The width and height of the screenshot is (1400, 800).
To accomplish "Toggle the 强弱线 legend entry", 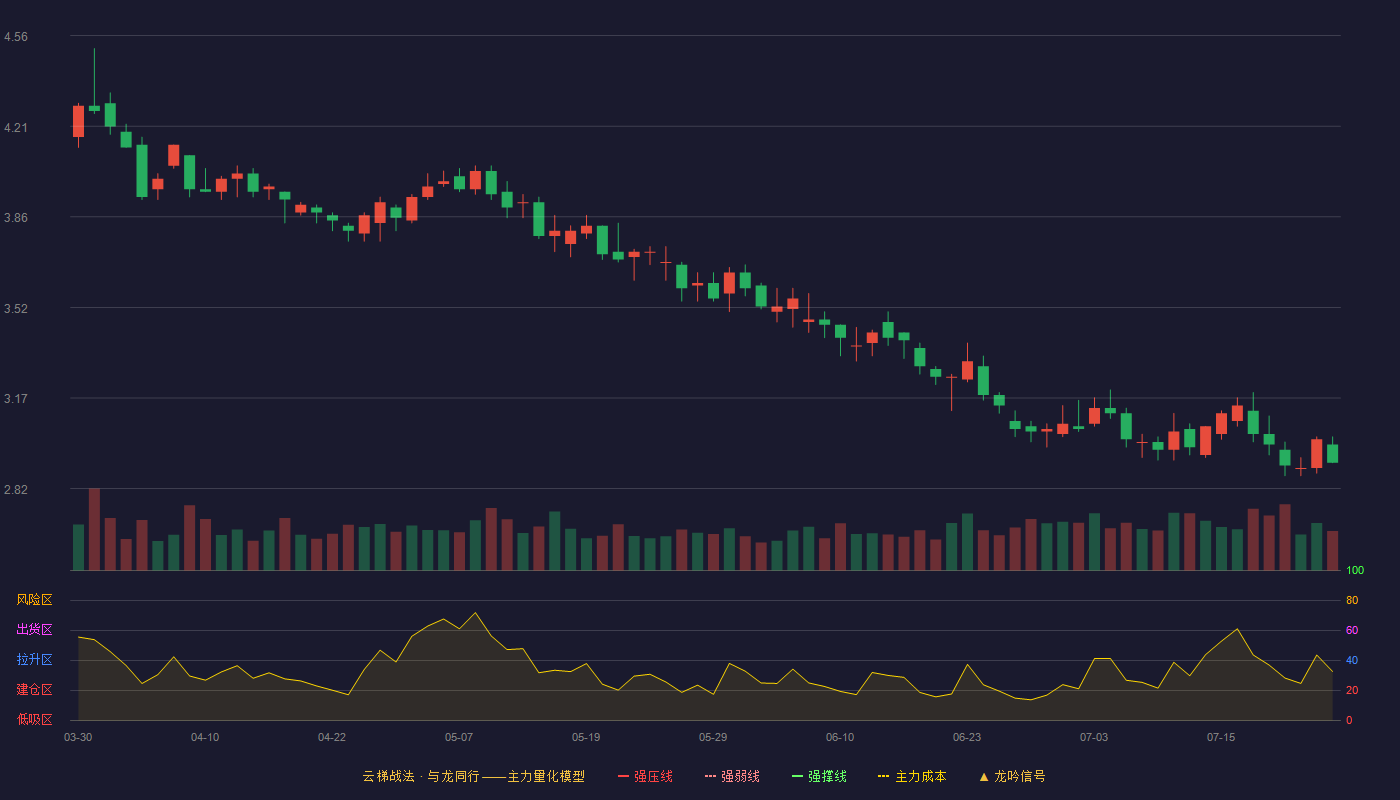I will coord(732,776).
